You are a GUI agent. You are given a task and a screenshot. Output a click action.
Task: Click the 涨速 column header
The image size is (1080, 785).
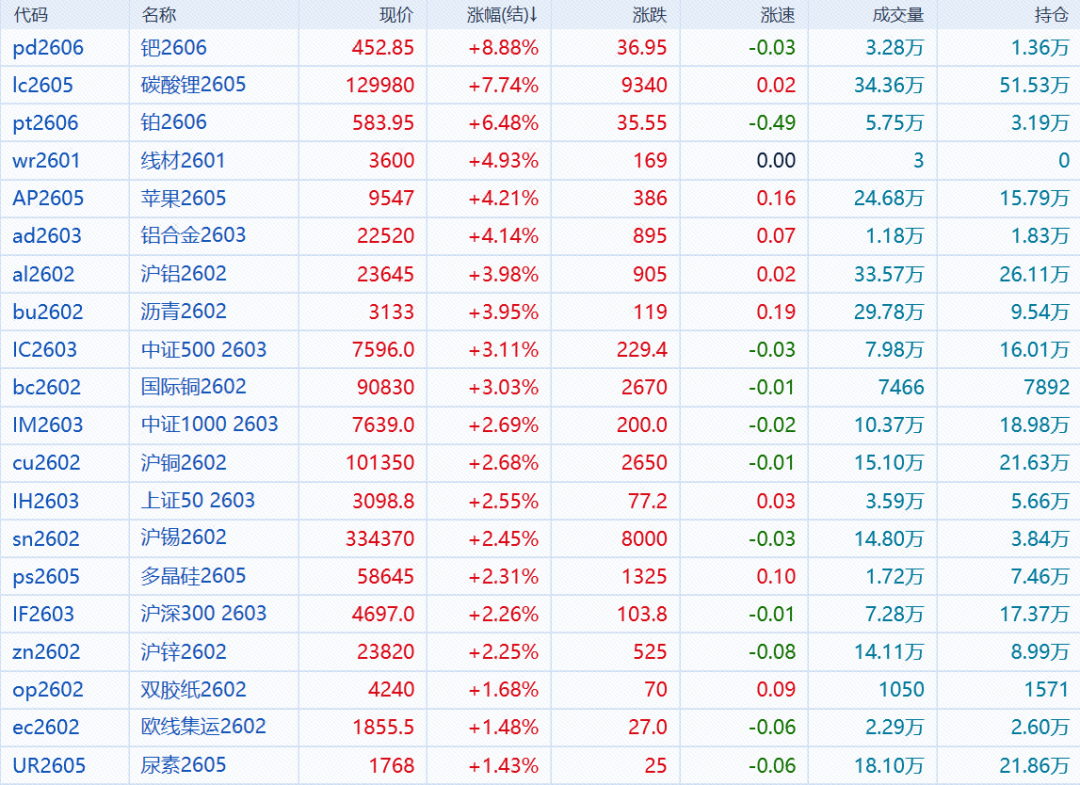point(778,15)
